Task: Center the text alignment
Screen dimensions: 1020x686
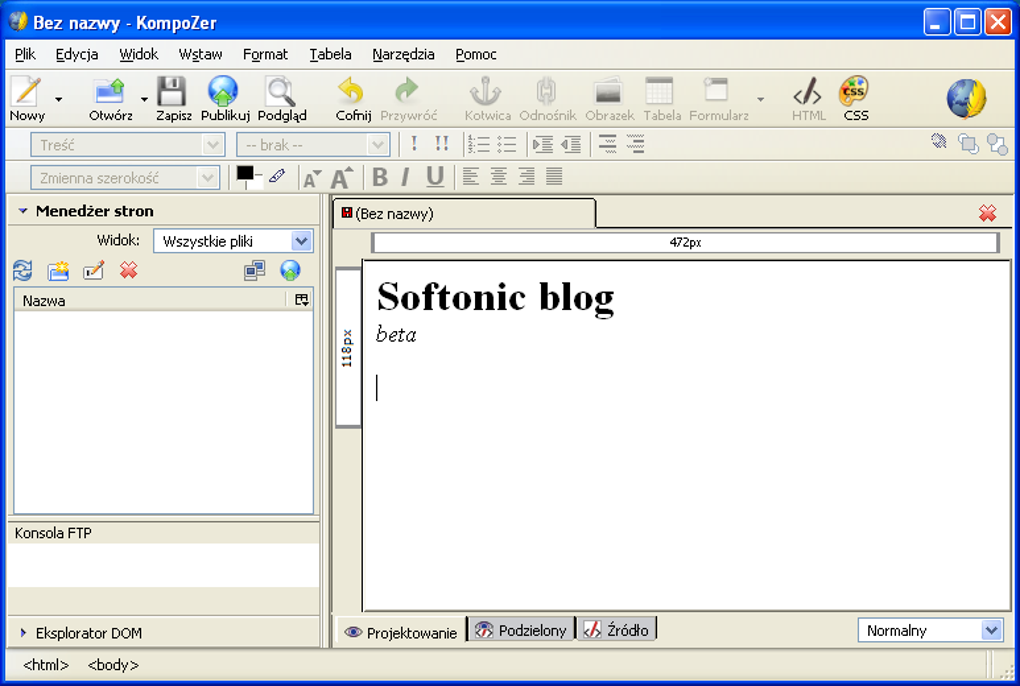Action: (498, 176)
